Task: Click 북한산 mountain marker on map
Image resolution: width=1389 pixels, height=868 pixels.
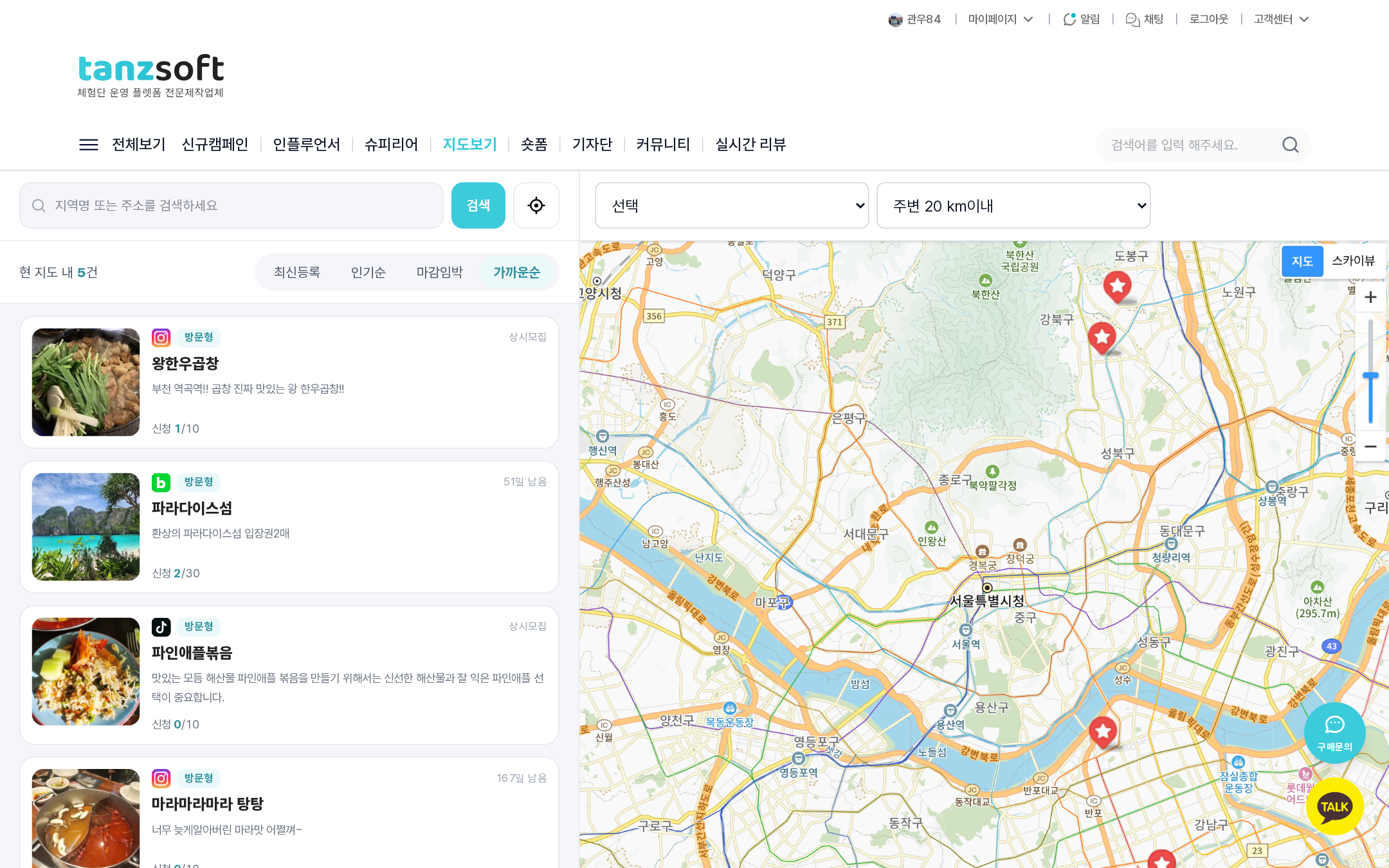Action: point(986,281)
